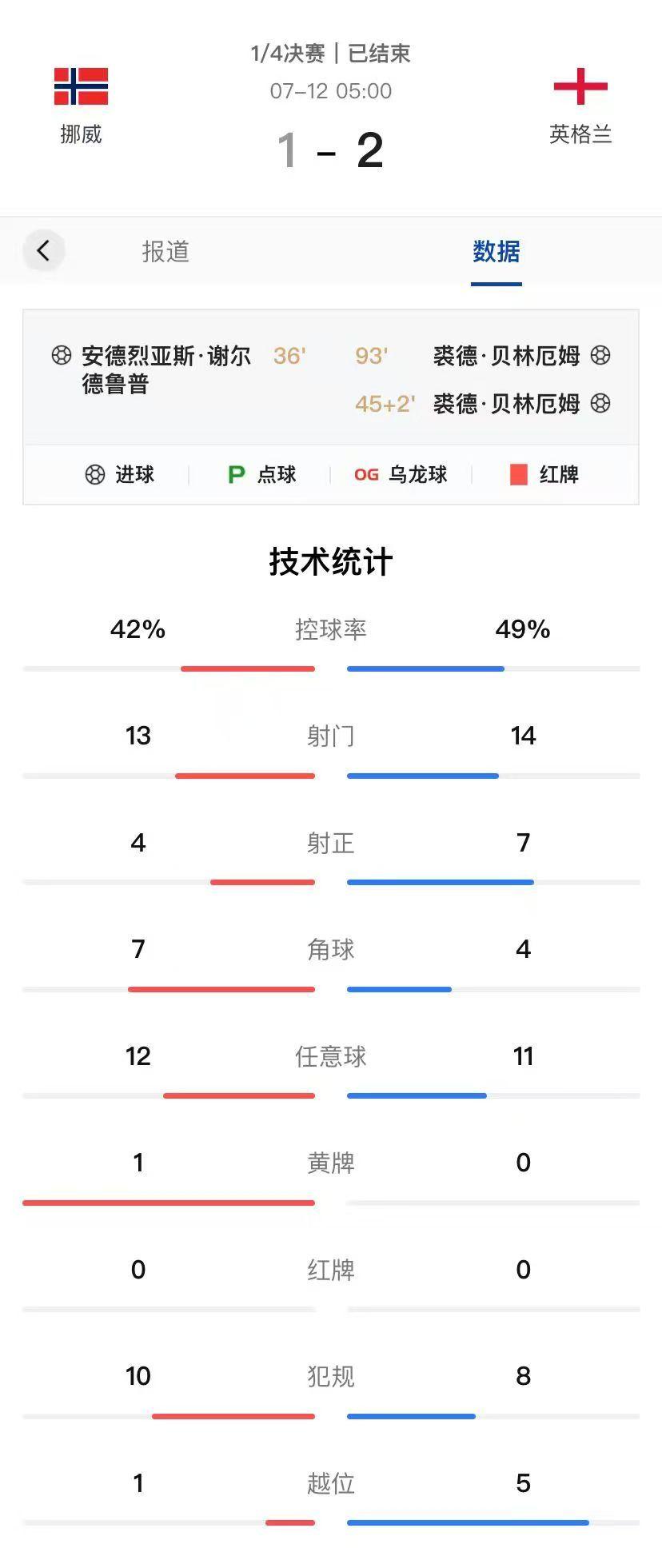Viewport: 662px width, 1568px height.
Task: Click ball icon next to 45+2' 裘德·贝林厄姆
Action: pyautogui.click(x=600, y=403)
